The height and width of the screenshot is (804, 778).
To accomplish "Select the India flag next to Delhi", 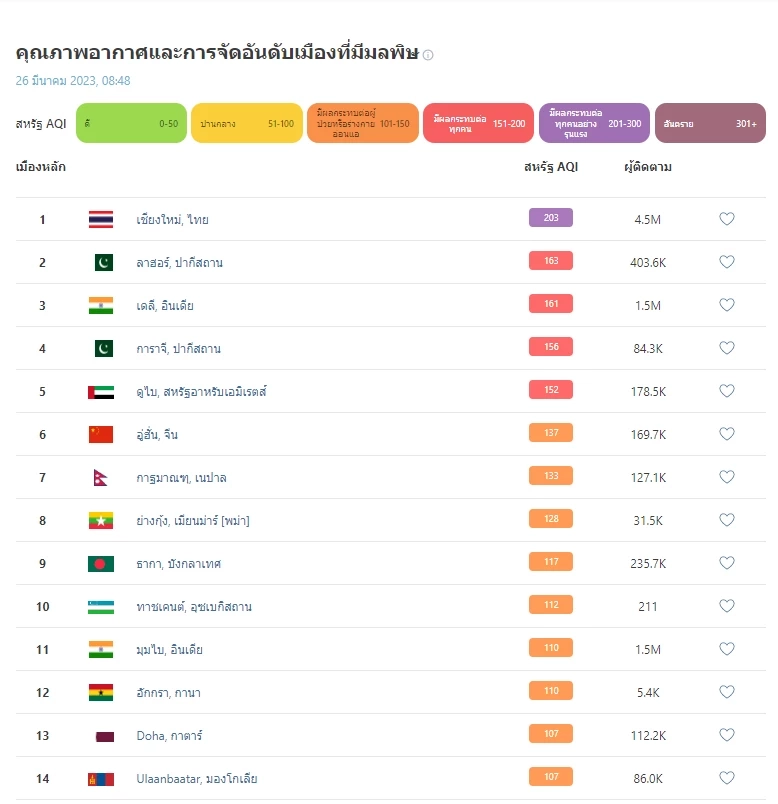I will [x=101, y=304].
